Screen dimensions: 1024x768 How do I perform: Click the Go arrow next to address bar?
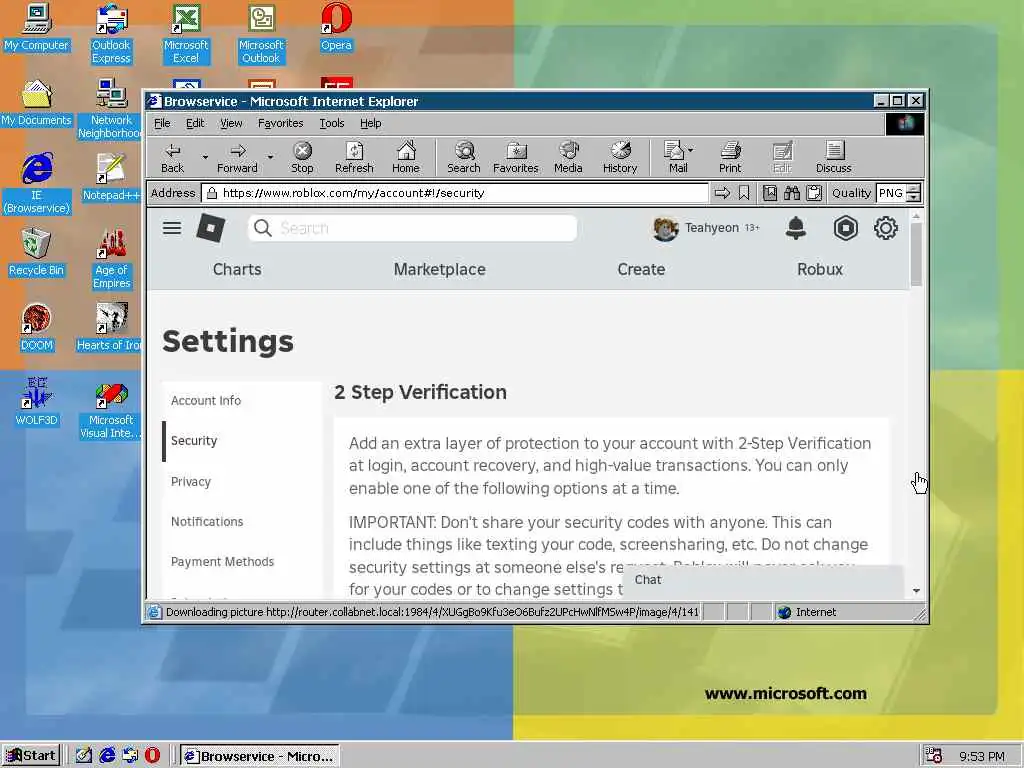(722, 193)
